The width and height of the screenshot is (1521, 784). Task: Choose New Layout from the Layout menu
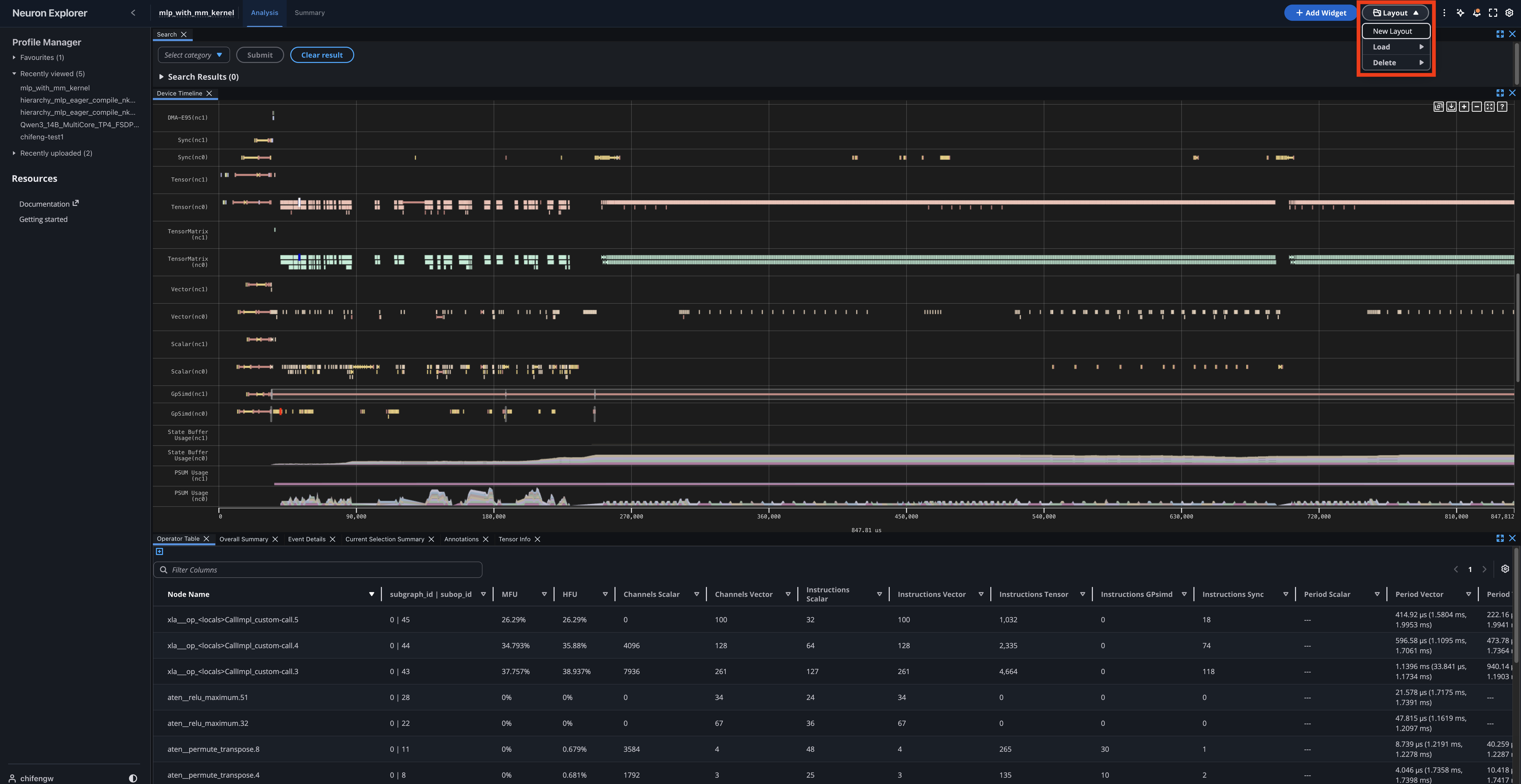pyautogui.click(x=1396, y=31)
